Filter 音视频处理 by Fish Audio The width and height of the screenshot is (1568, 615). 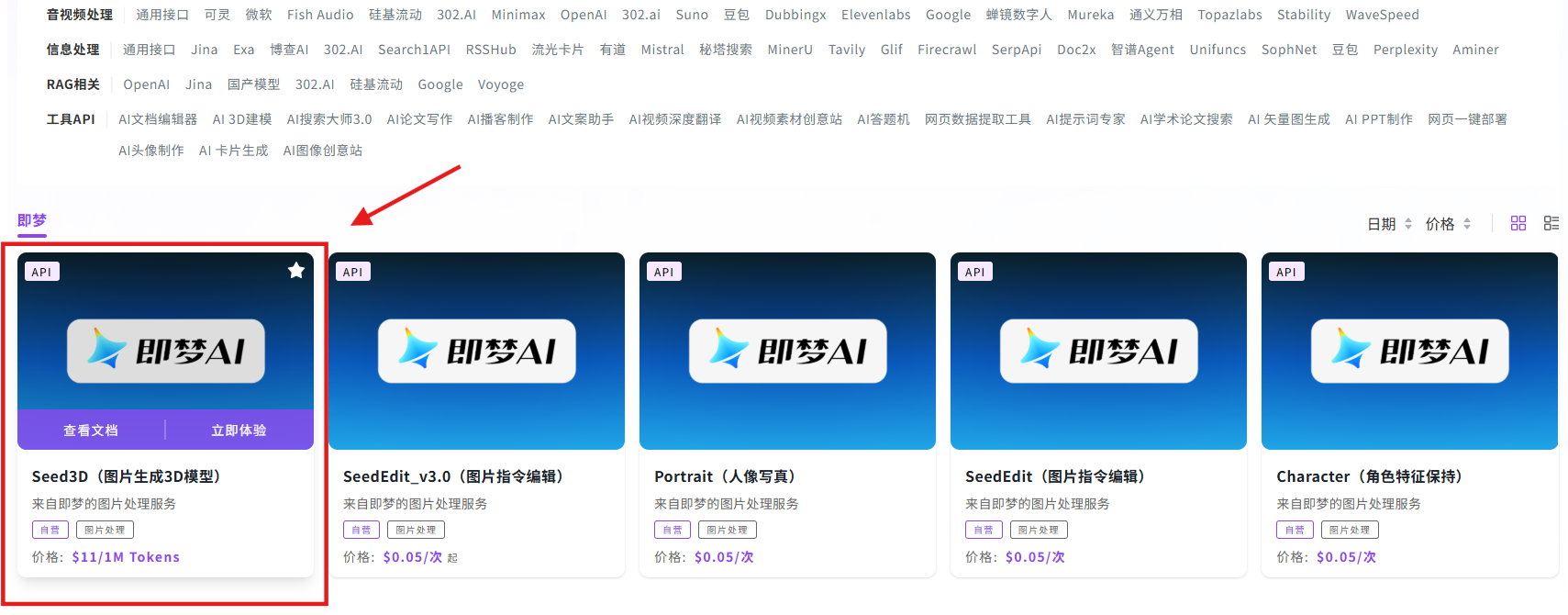[320, 15]
